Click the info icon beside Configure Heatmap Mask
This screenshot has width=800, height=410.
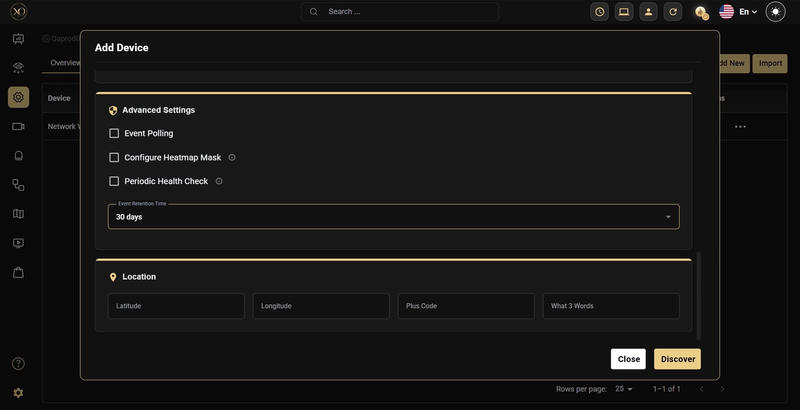[232, 158]
